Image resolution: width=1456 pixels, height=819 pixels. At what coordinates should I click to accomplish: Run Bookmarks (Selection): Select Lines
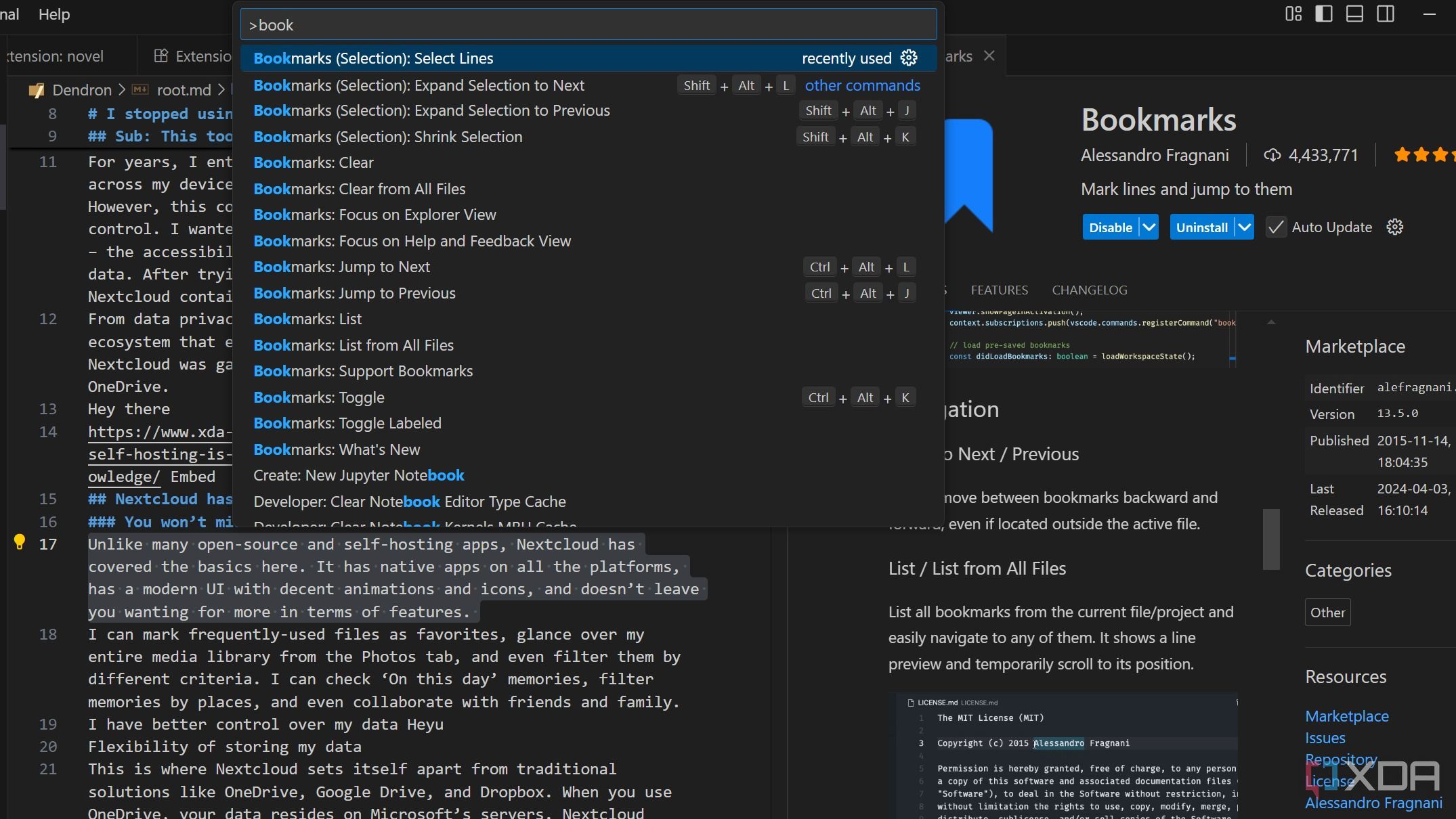pos(588,58)
